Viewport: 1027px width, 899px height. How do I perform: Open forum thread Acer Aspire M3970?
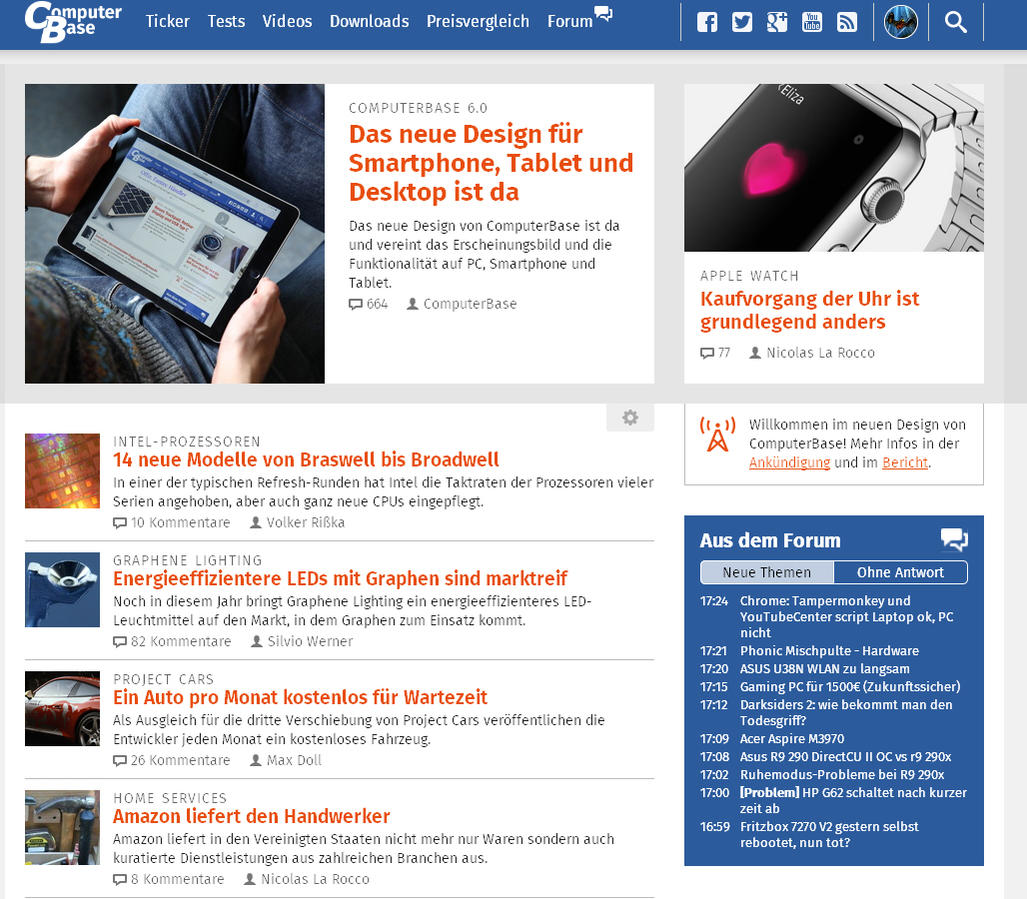(x=792, y=739)
